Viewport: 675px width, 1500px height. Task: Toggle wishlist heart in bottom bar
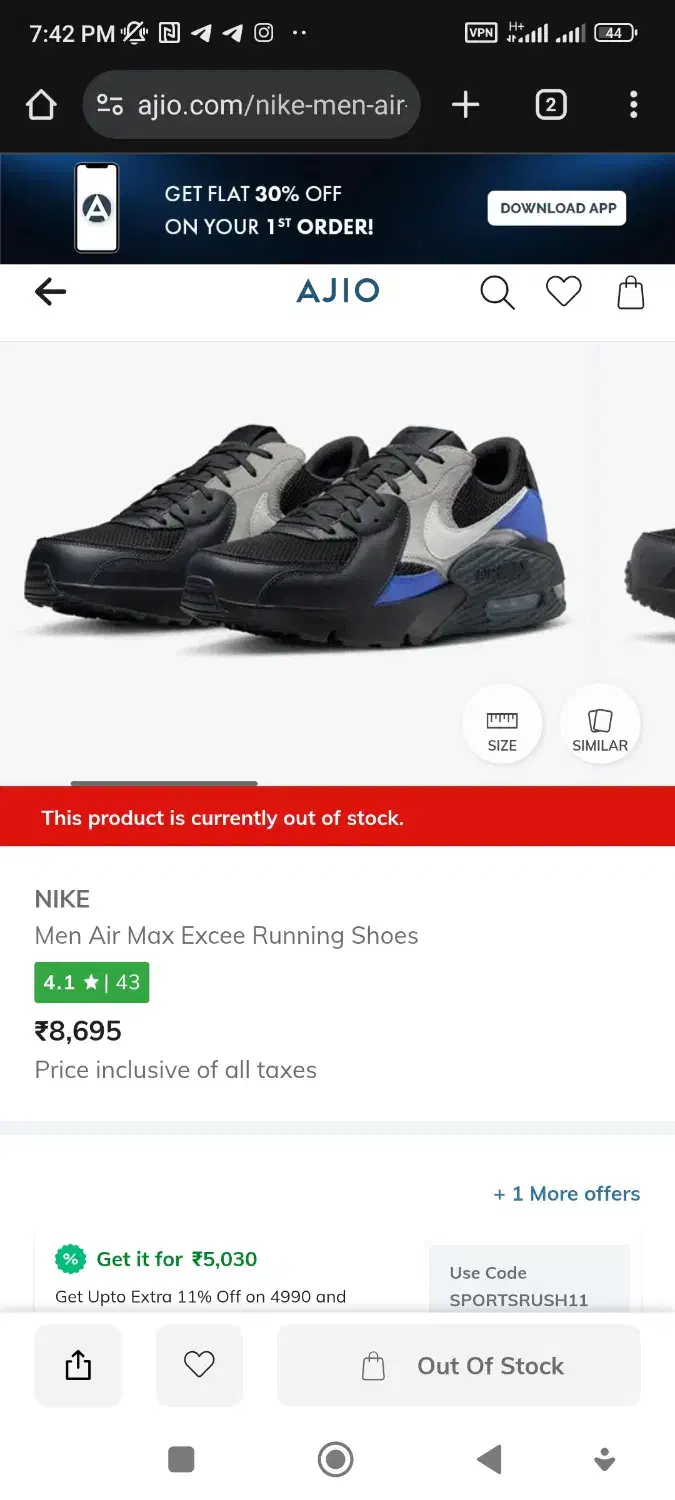[199, 1365]
